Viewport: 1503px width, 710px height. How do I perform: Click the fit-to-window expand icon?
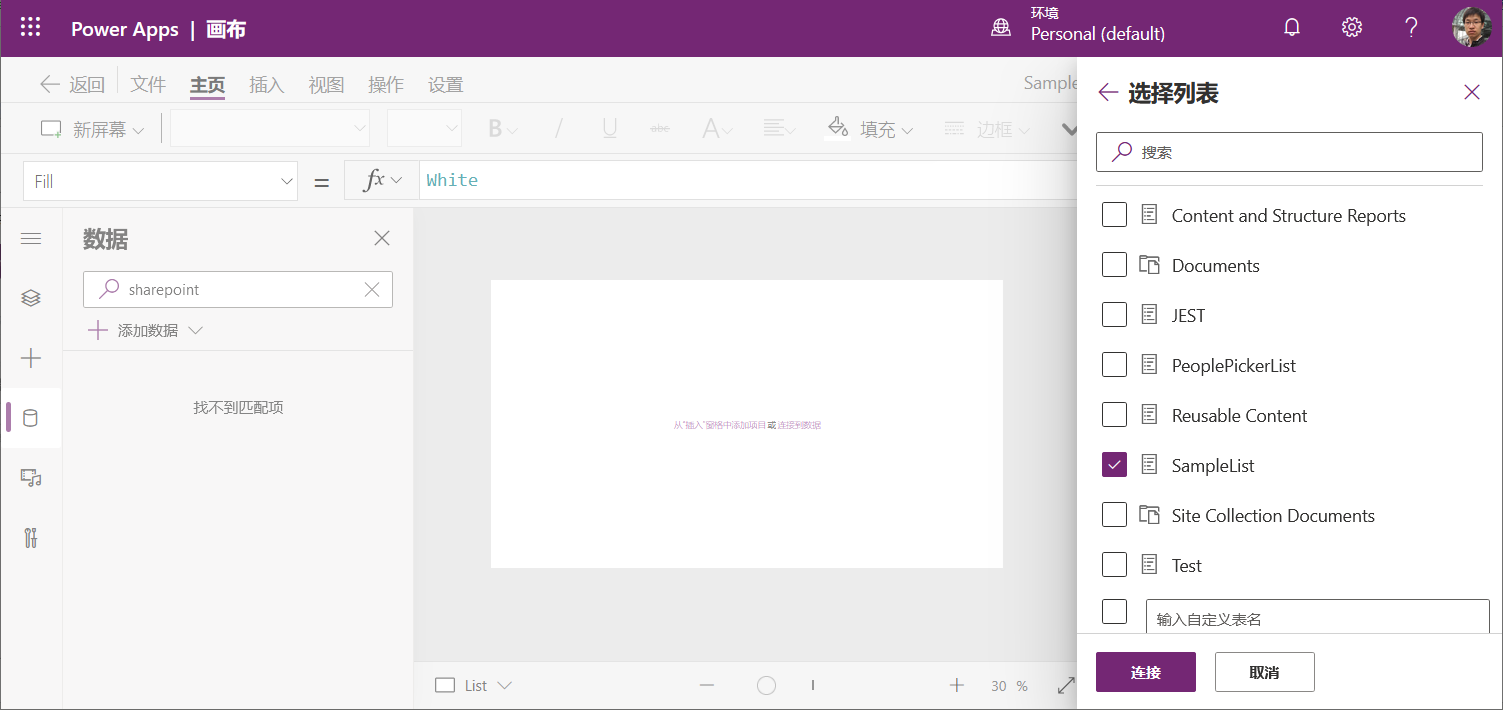pyautogui.click(x=1066, y=685)
